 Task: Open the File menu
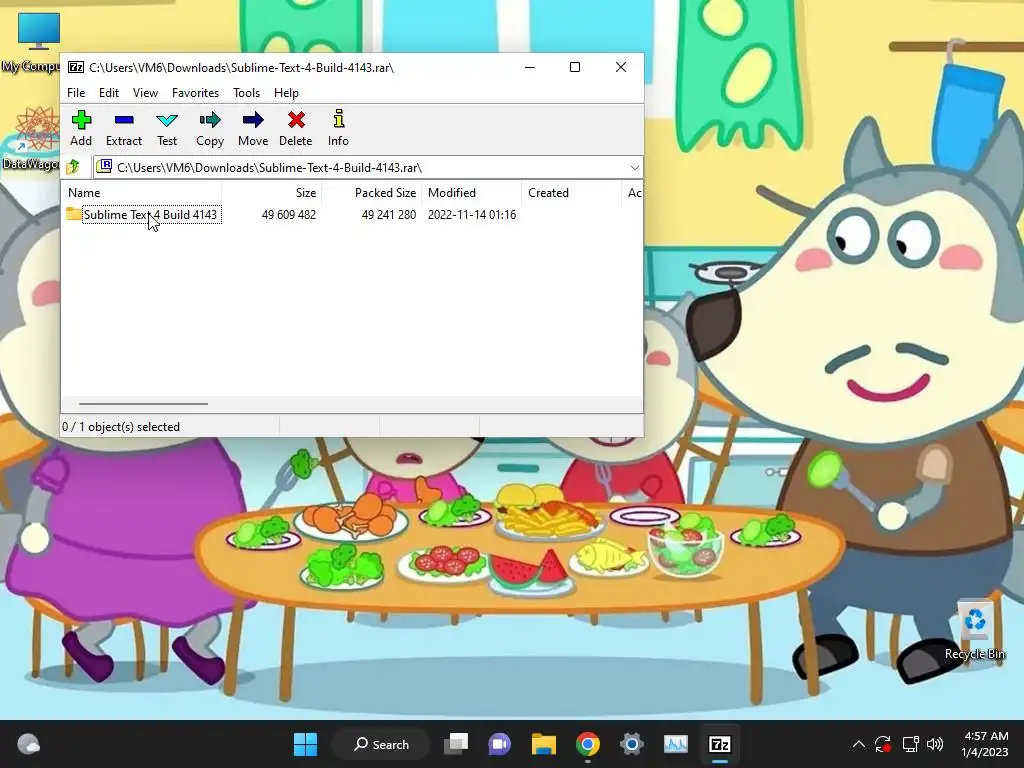point(76,93)
